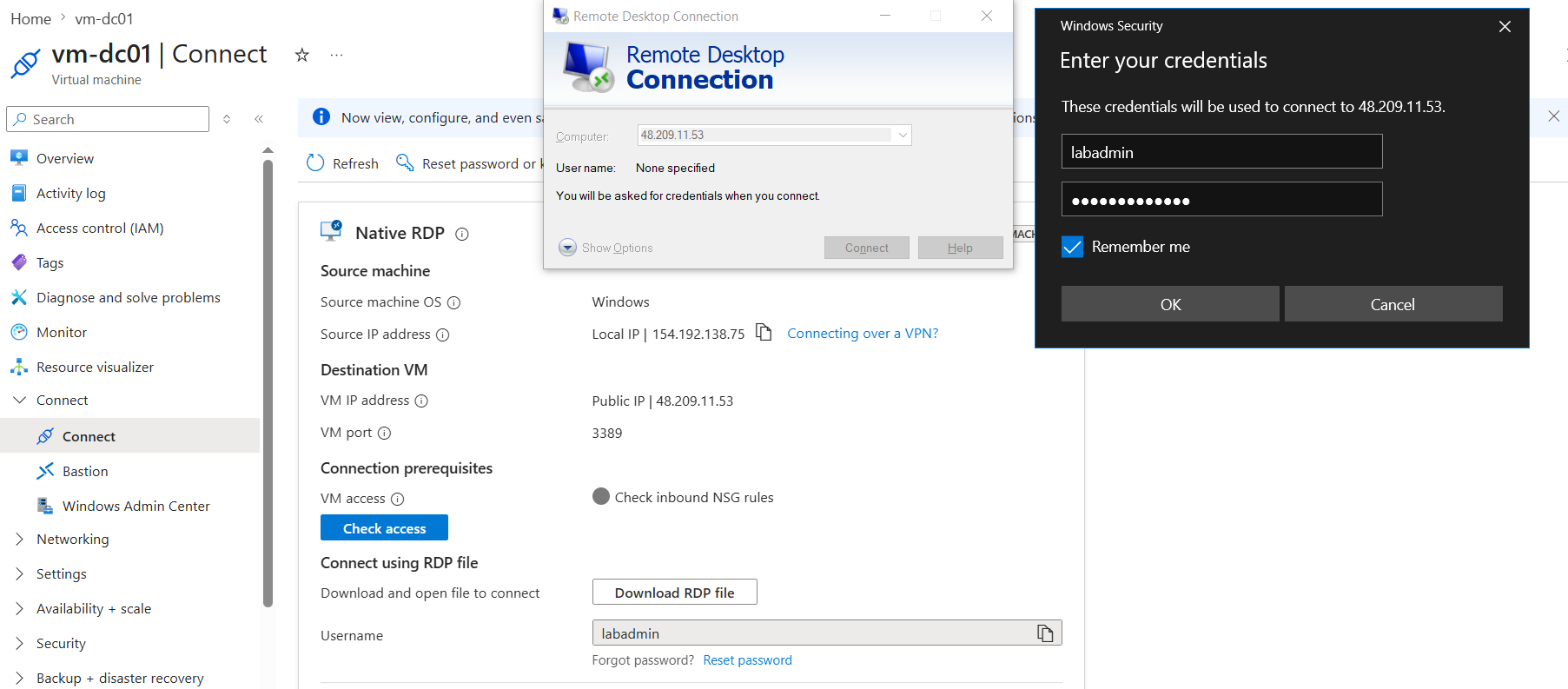Click the labadmin username field in Windows Security
This screenshot has height=689, width=1568.
[x=1221, y=152]
